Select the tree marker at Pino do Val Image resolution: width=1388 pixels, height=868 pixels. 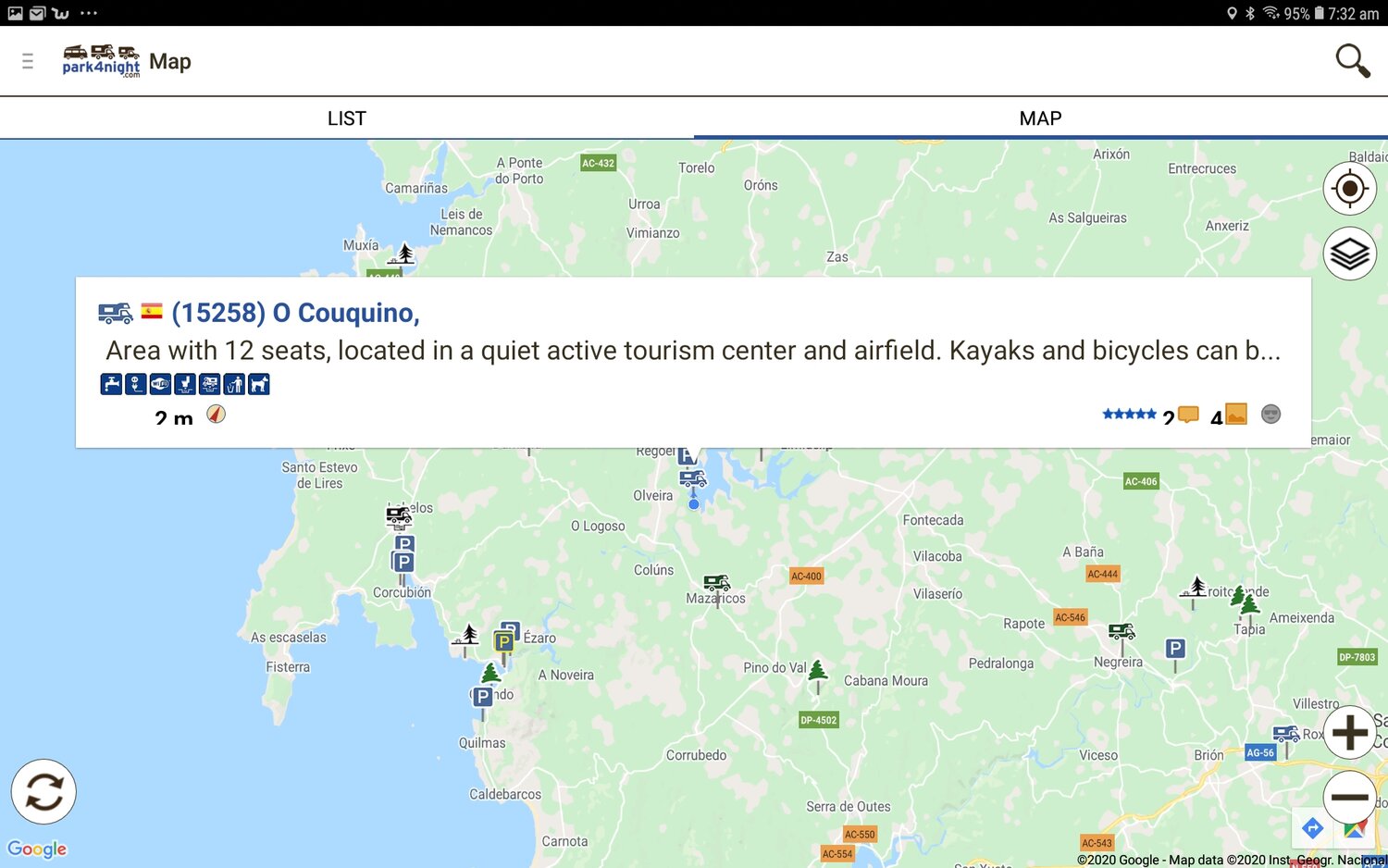pyautogui.click(x=817, y=670)
